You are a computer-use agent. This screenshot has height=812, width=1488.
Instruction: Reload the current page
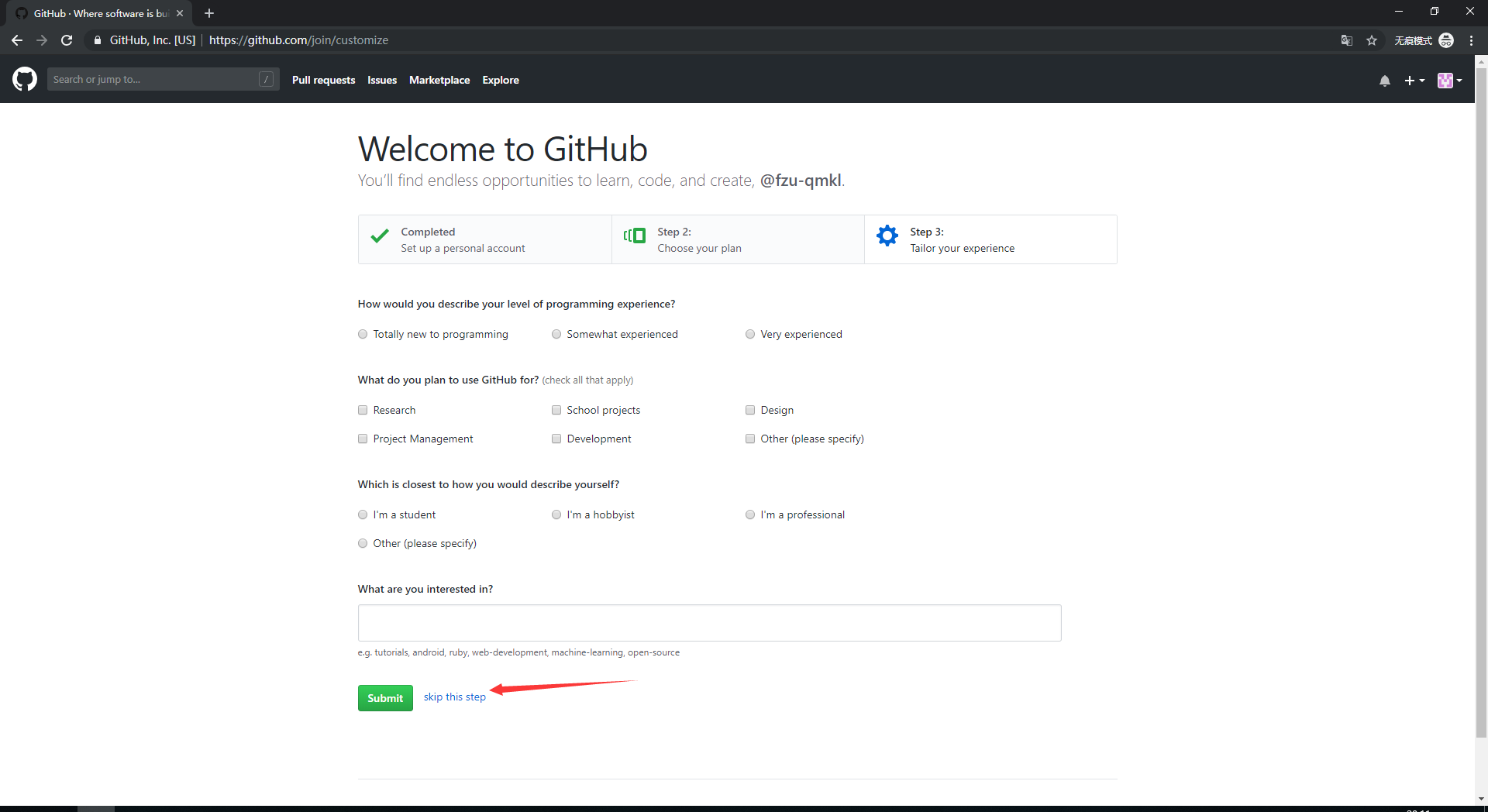[67, 40]
